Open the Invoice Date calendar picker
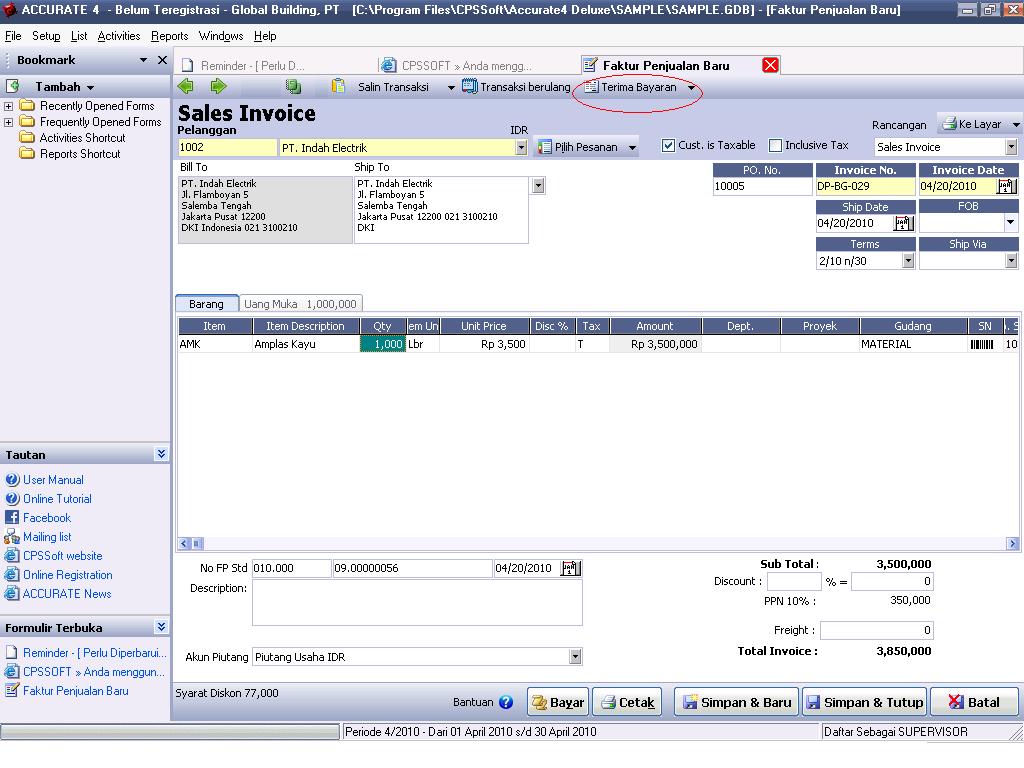Screen dimensions: 1024x768 pos(1008,187)
